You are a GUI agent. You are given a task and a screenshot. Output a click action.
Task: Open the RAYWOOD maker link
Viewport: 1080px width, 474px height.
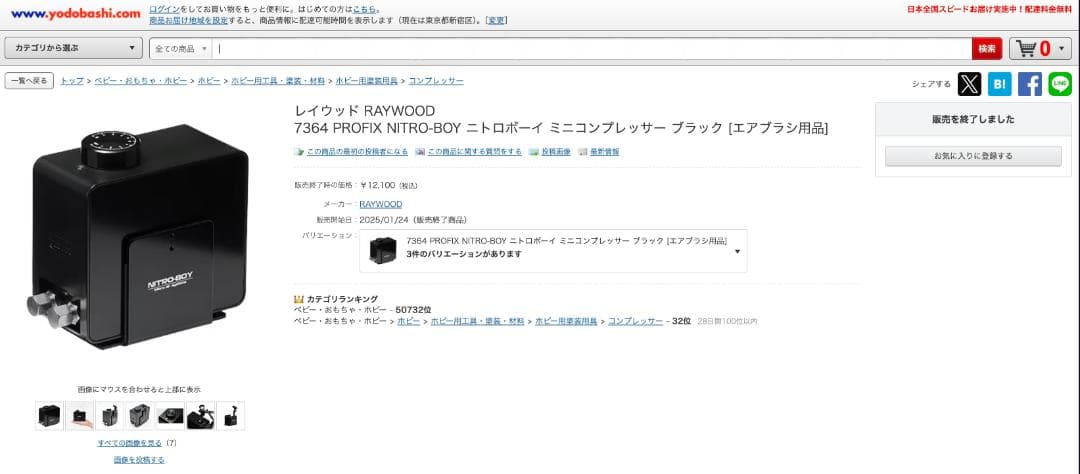click(x=381, y=204)
